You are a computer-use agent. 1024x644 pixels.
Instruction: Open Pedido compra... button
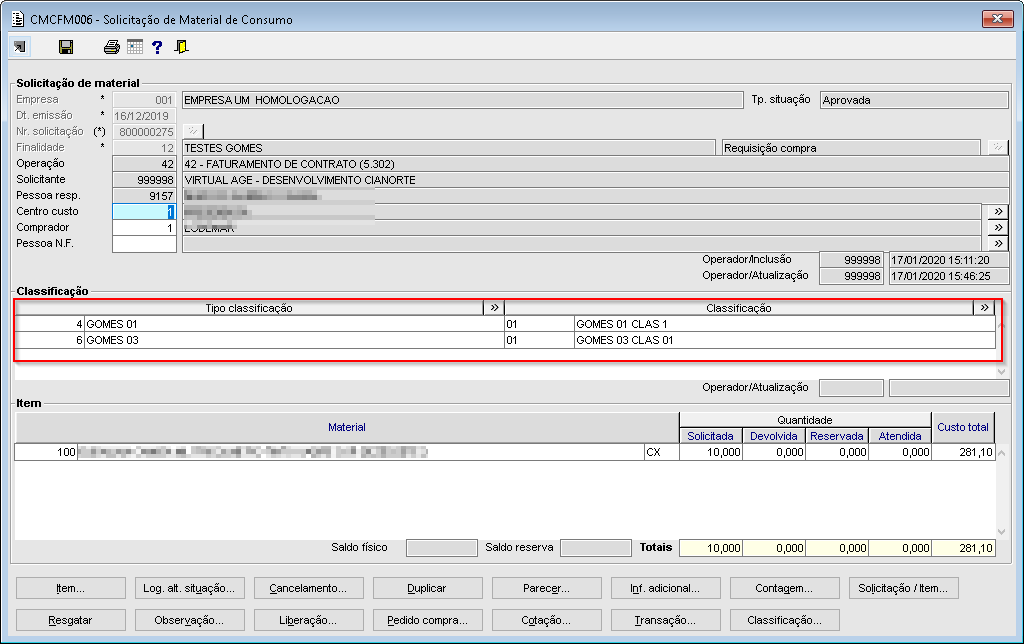pyautogui.click(x=427, y=620)
